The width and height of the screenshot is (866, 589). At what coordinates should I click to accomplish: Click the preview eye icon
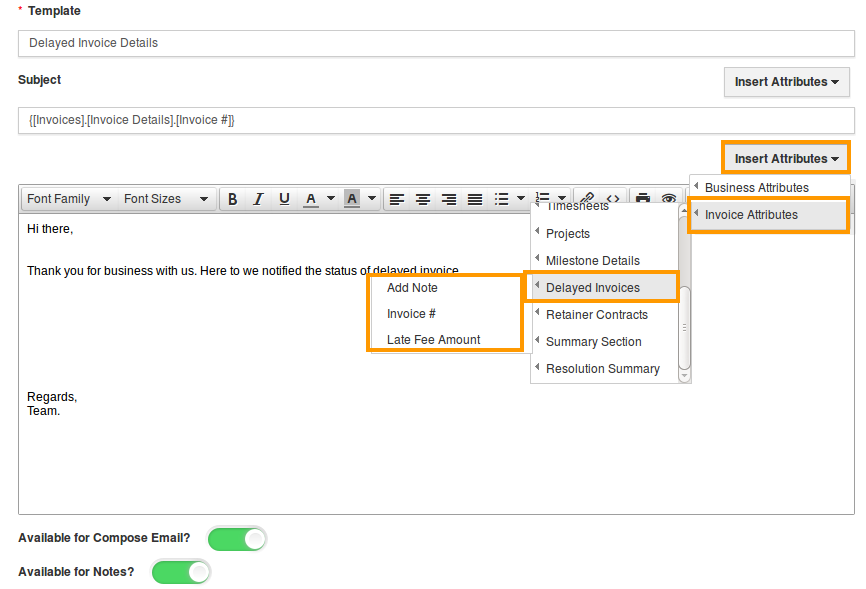click(668, 199)
